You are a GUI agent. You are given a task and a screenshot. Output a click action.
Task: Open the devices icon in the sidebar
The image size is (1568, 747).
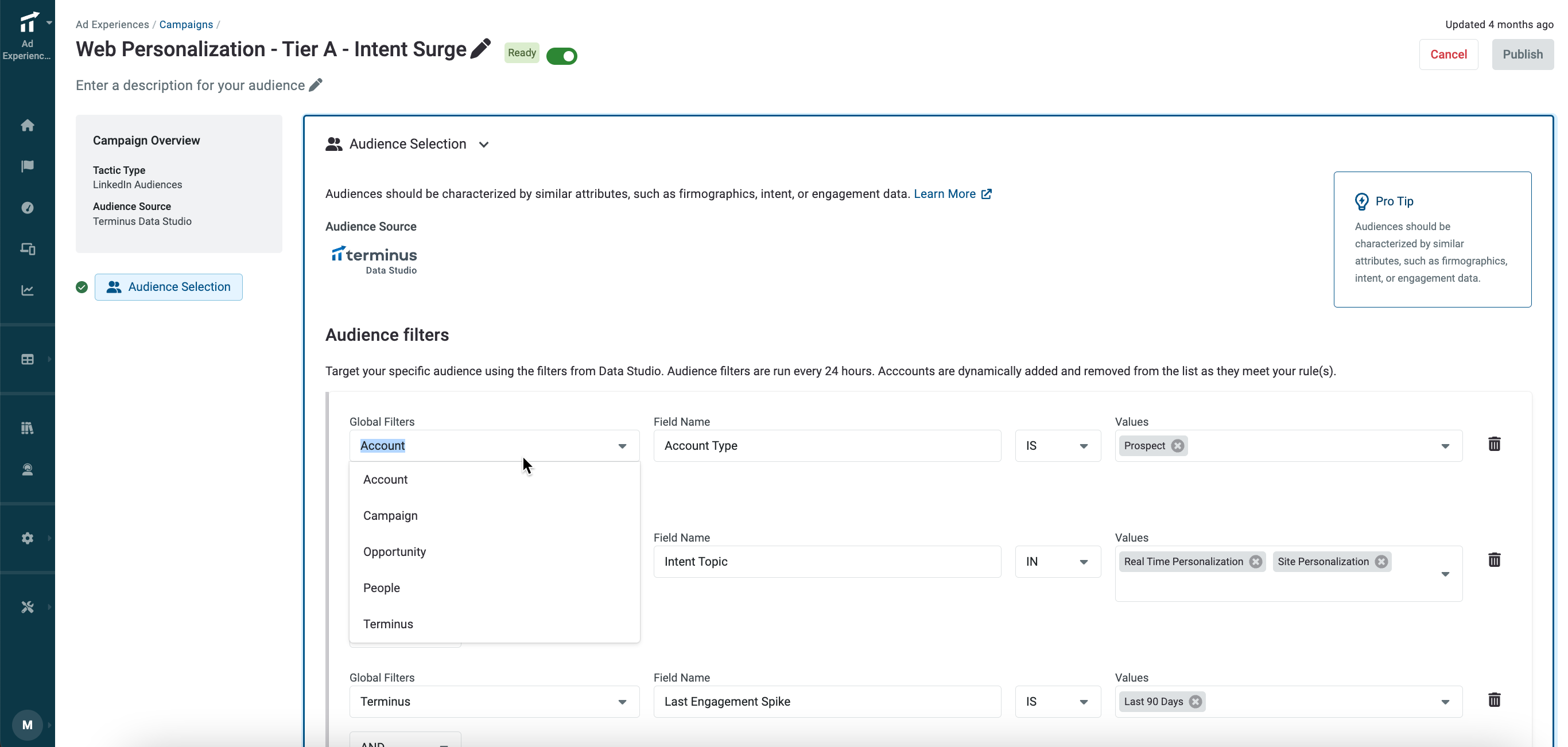tap(28, 249)
